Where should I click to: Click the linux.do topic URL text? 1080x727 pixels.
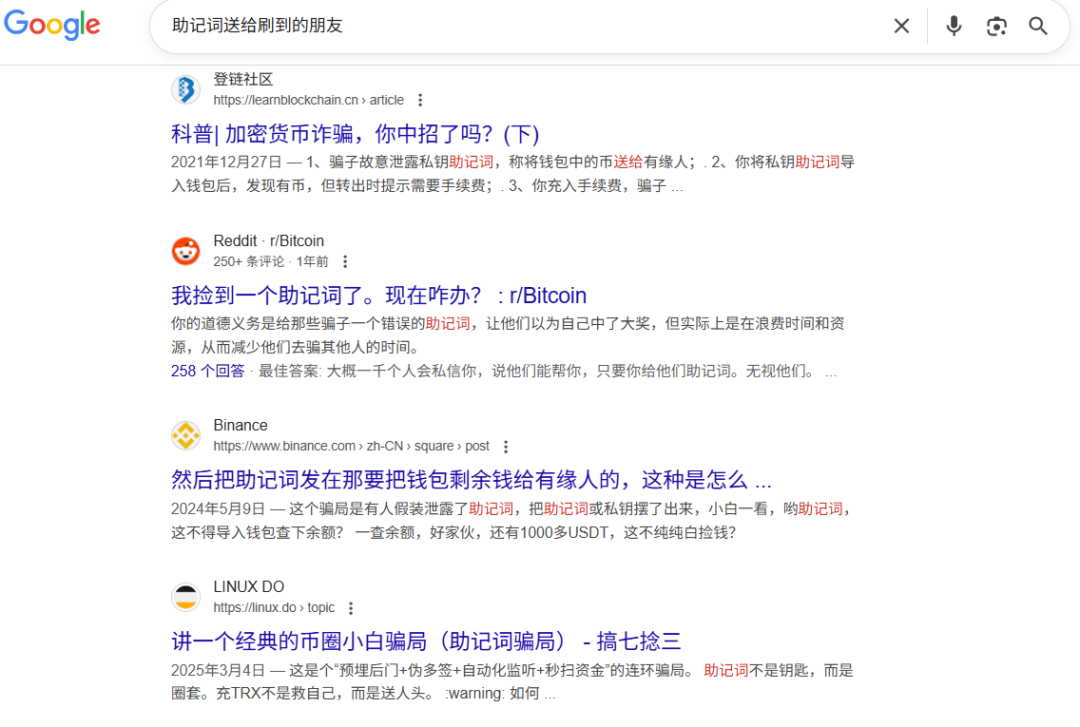coord(274,608)
